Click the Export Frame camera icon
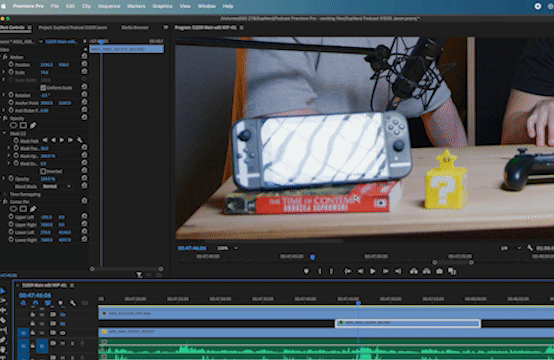 point(439,271)
